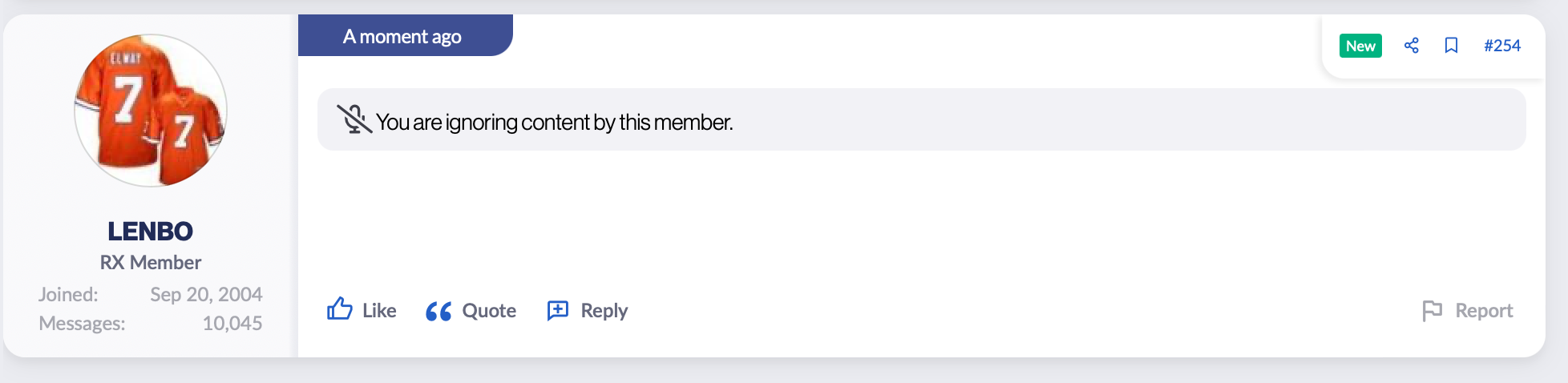Click the muted microphone ignore icon

coord(354,119)
